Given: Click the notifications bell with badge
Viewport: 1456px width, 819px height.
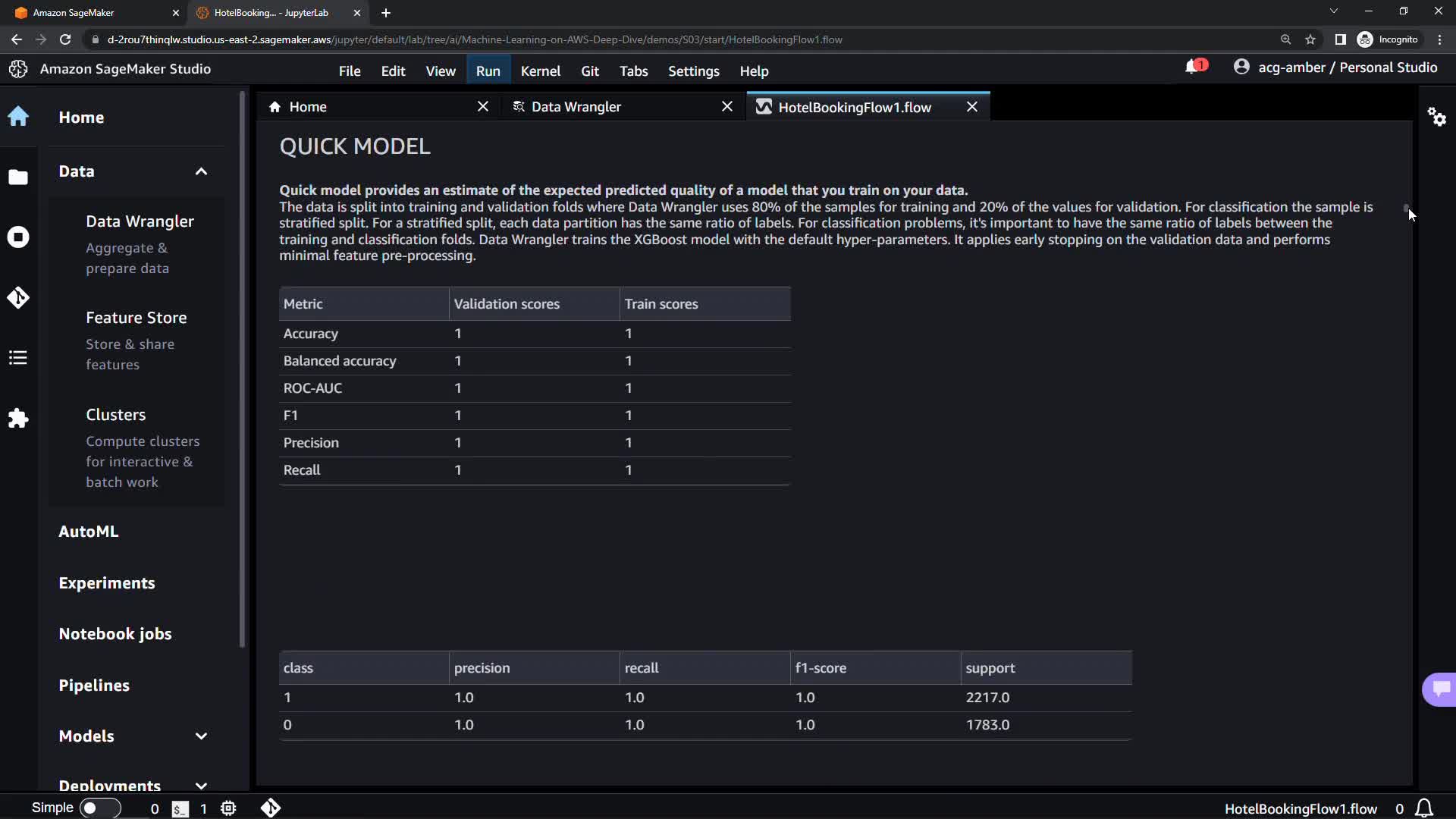Looking at the screenshot, I should [x=1194, y=67].
